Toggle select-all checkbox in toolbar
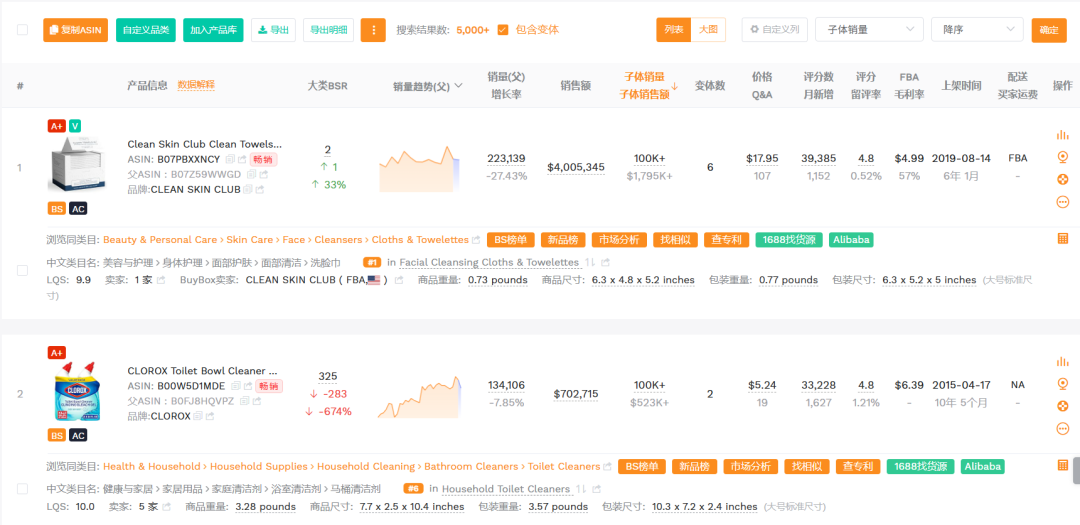 23,30
